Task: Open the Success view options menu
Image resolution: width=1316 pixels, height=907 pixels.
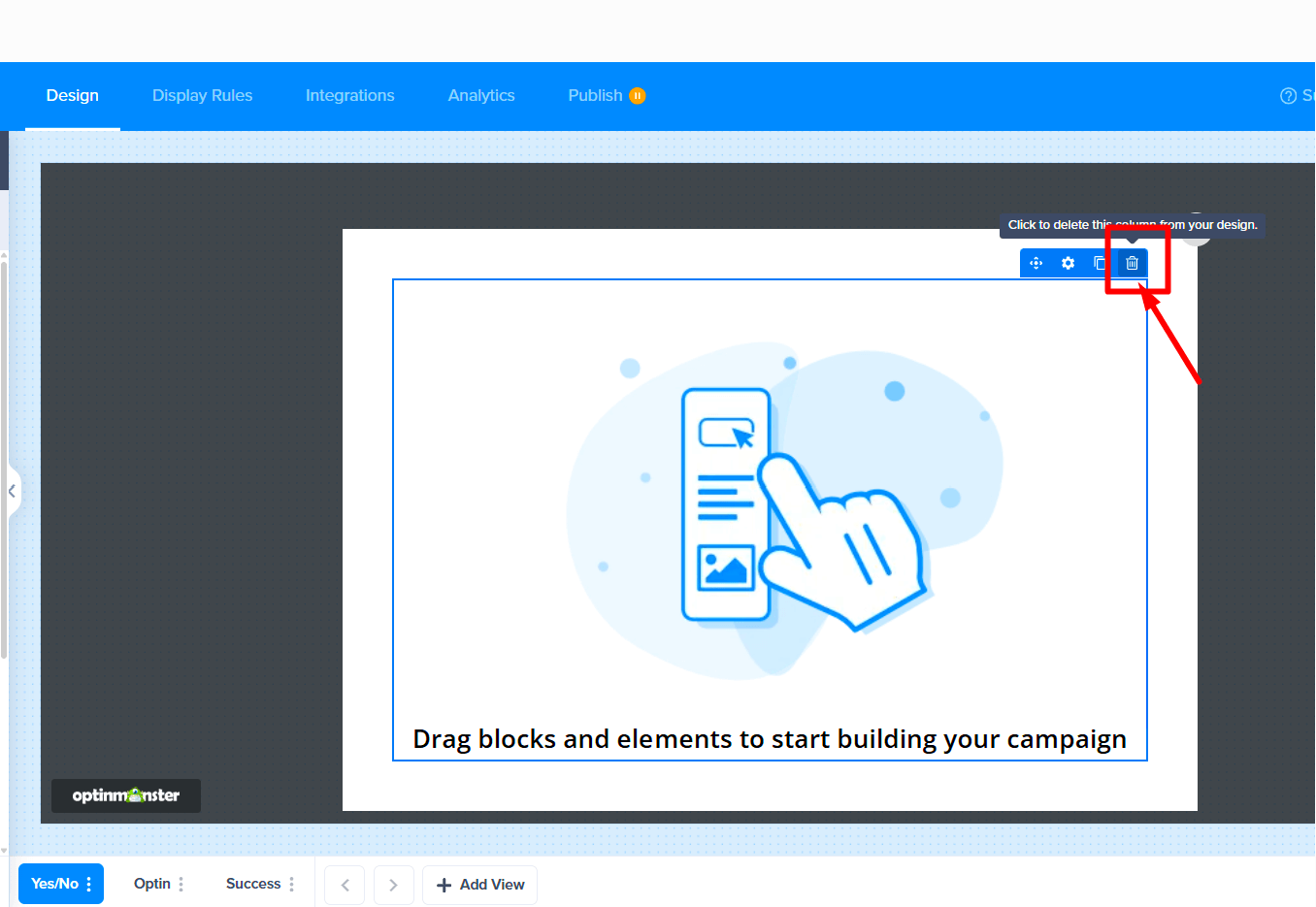Action: [x=293, y=884]
